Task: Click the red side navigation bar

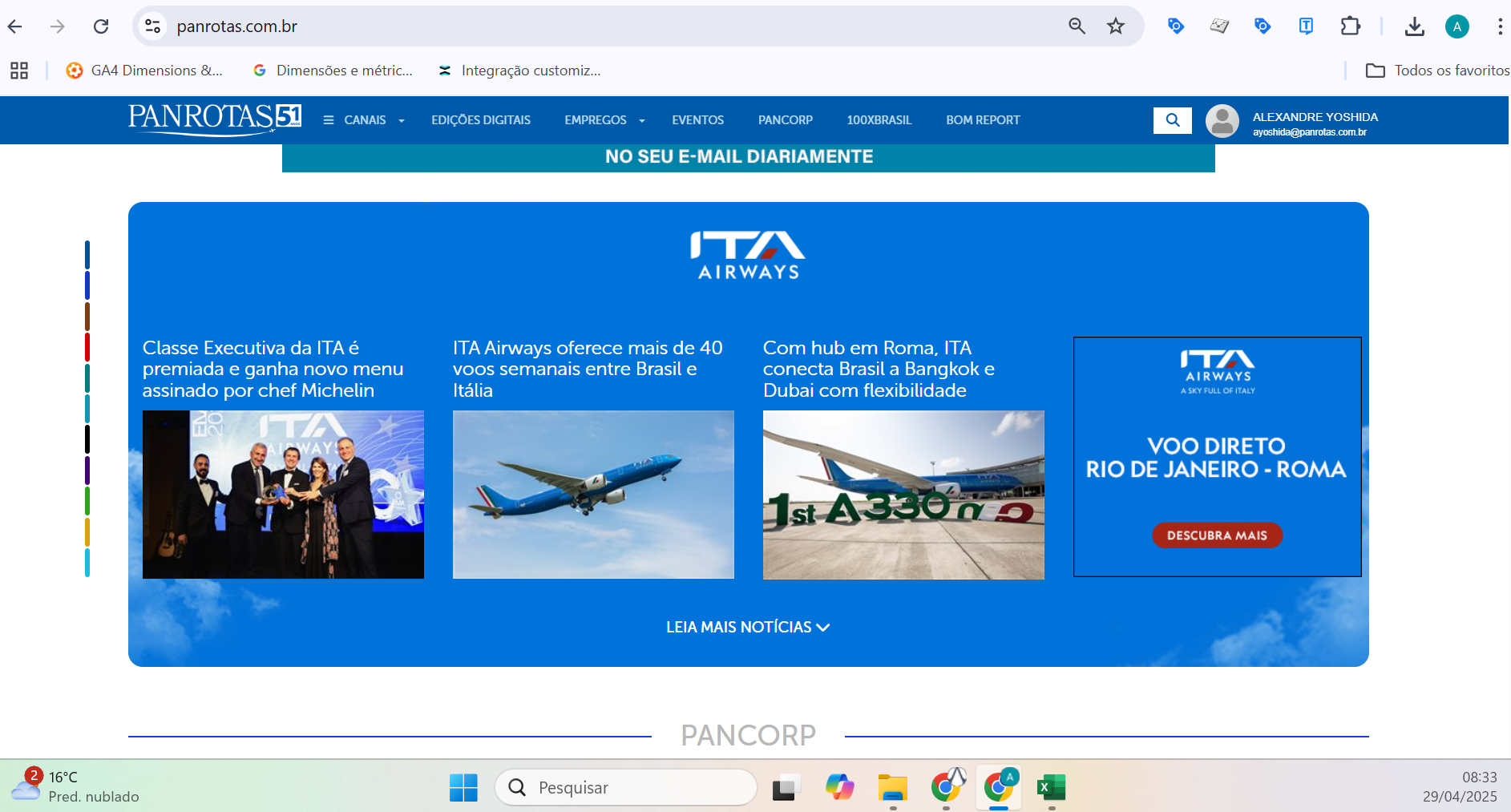Action: coord(87,347)
